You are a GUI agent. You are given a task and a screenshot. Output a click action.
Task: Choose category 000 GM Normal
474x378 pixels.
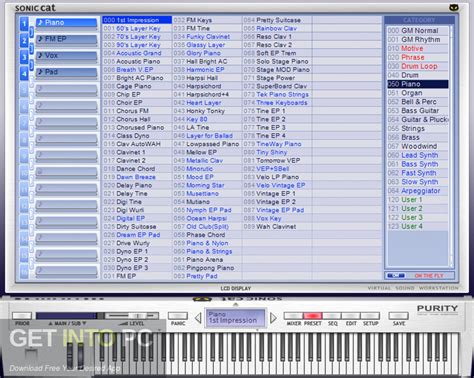[x=418, y=31]
